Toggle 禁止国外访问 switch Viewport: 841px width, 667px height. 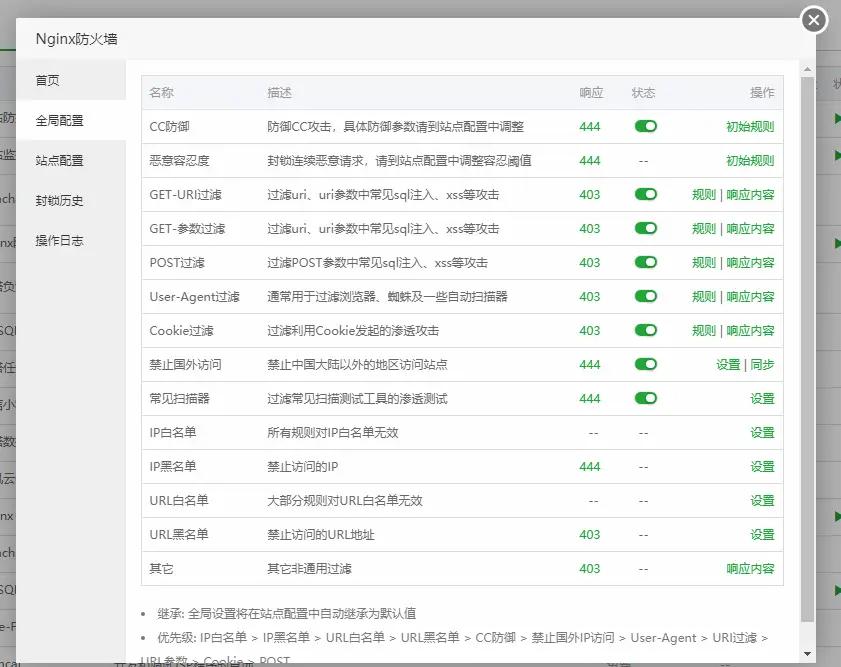[x=645, y=365]
